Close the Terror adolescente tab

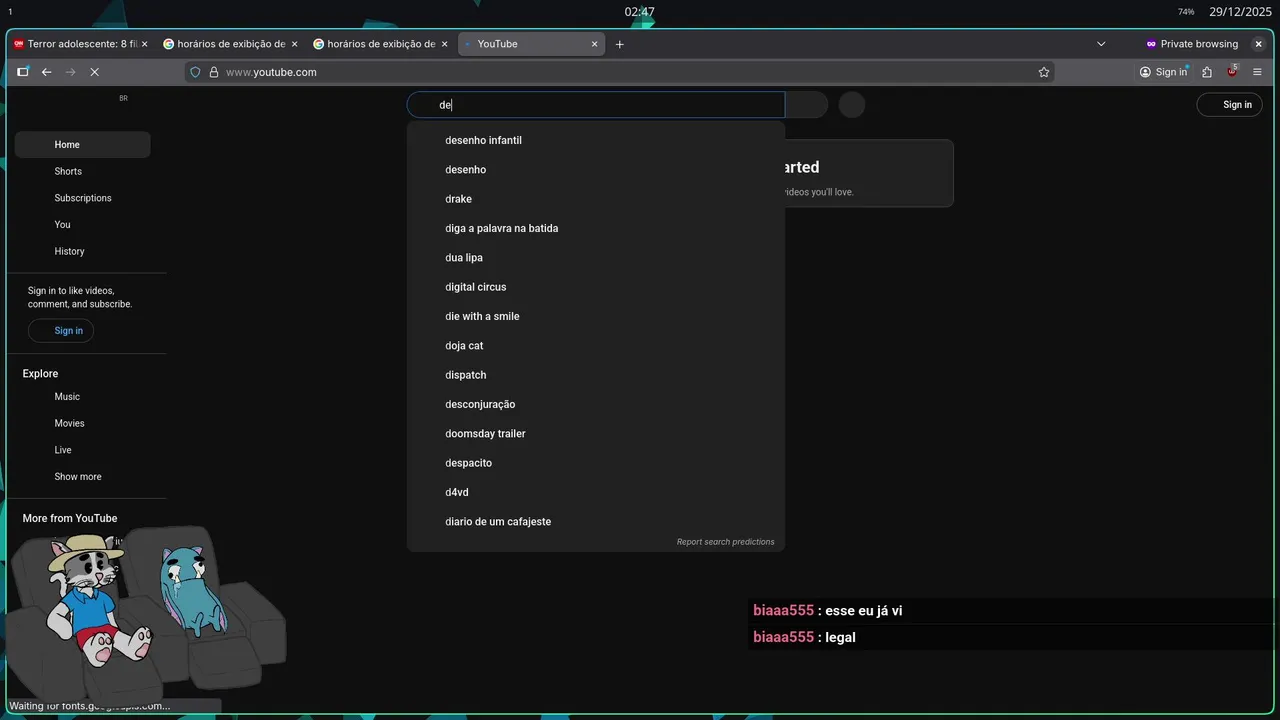click(x=144, y=44)
